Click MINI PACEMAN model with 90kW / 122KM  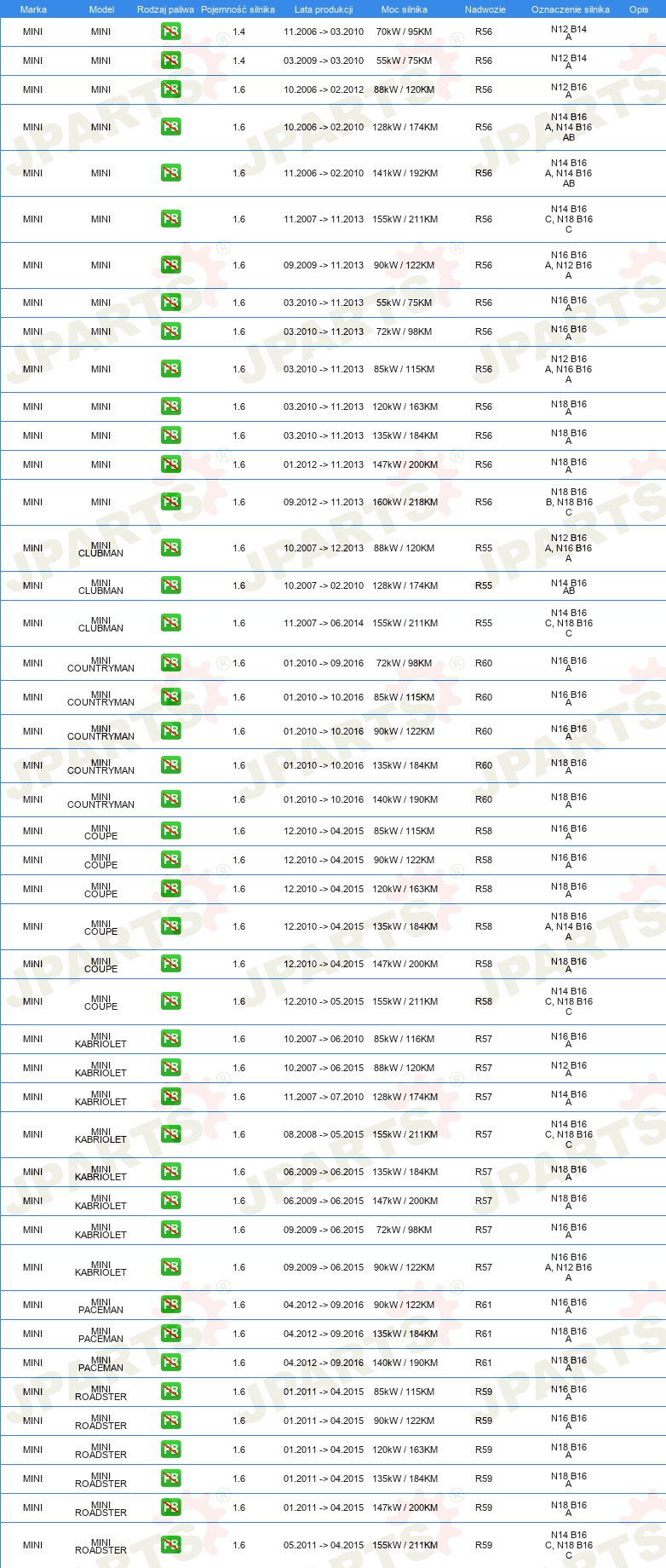[x=100, y=1306]
